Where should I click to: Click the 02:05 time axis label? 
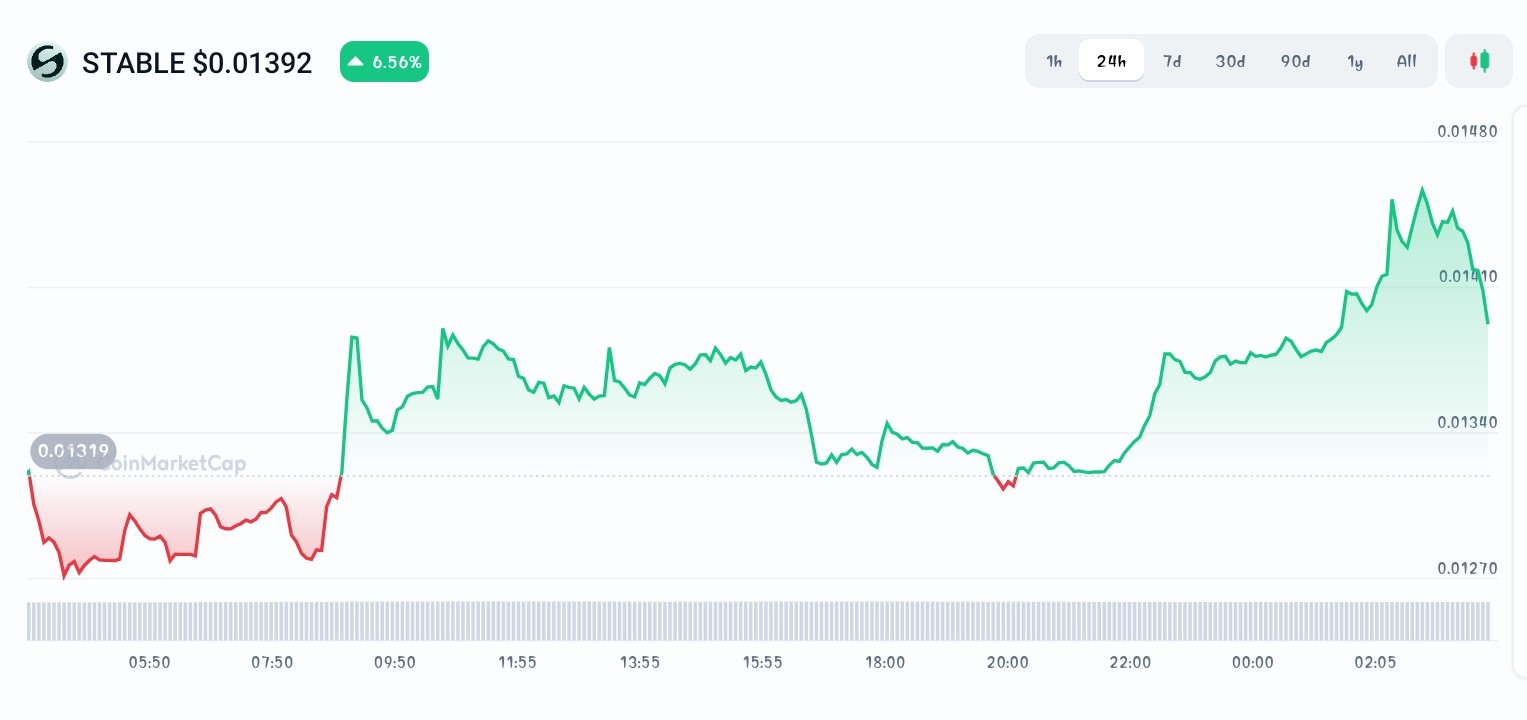(x=1375, y=662)
